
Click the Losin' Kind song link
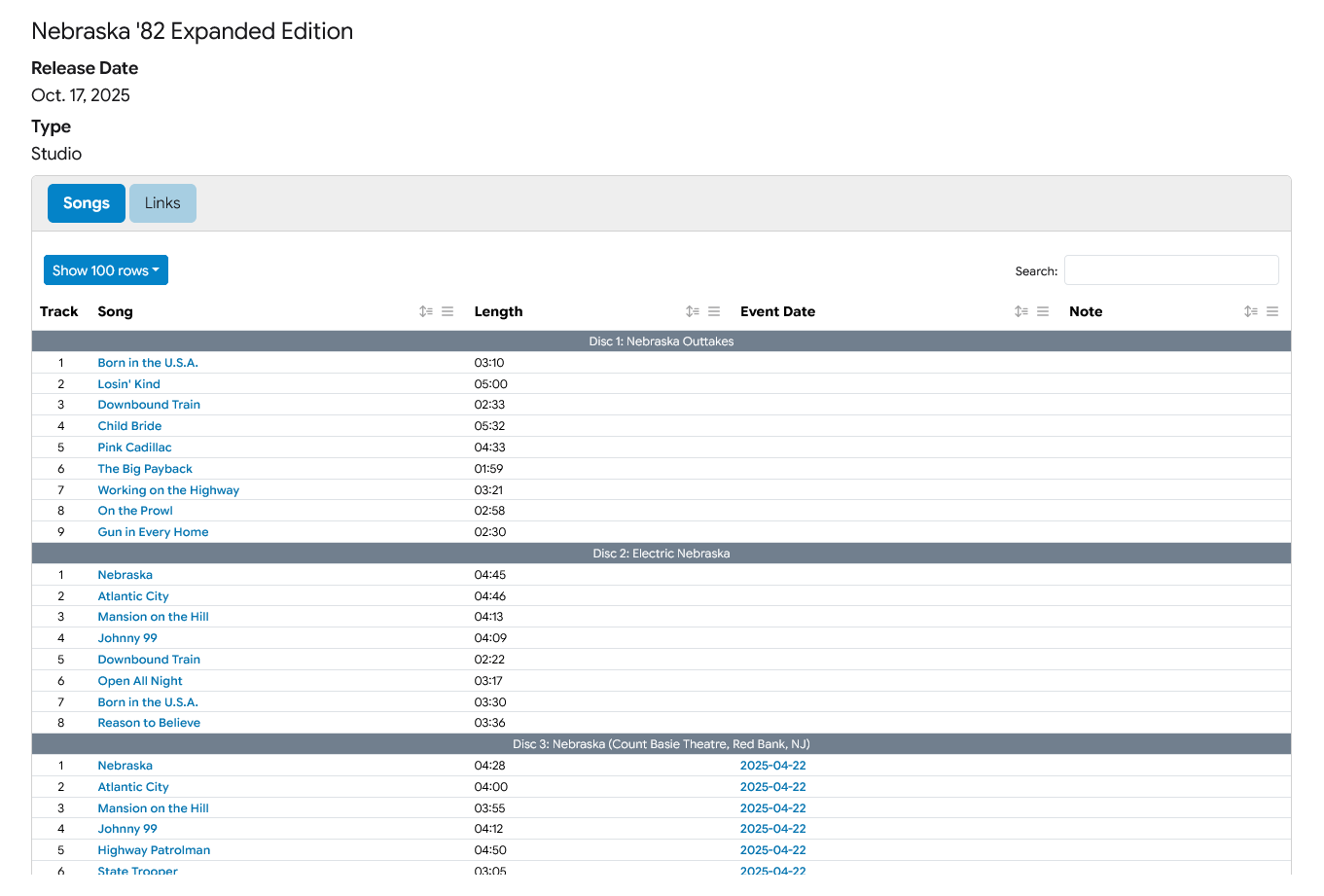pyautogui.click(x=128, y=384)
